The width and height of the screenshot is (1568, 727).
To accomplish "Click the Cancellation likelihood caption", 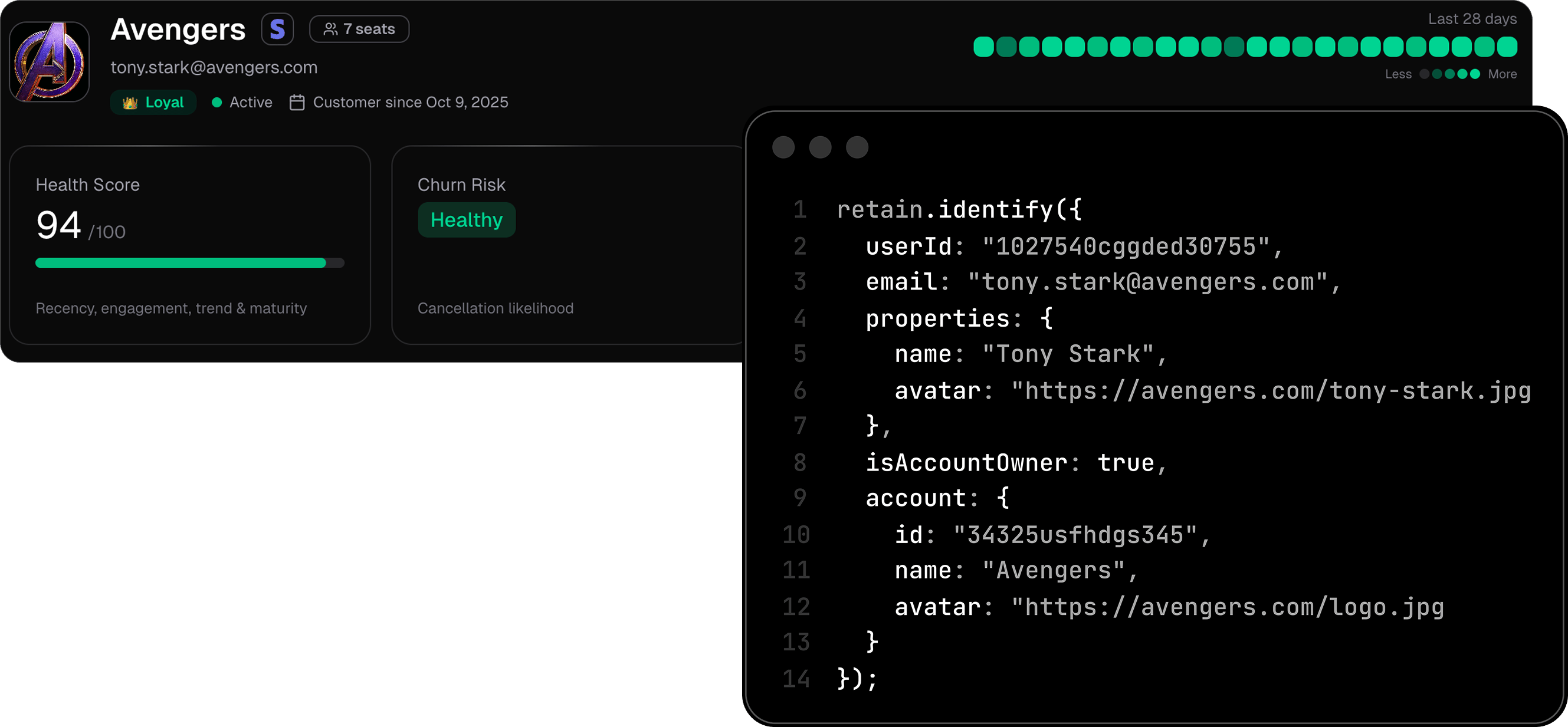I will [496, 308].
